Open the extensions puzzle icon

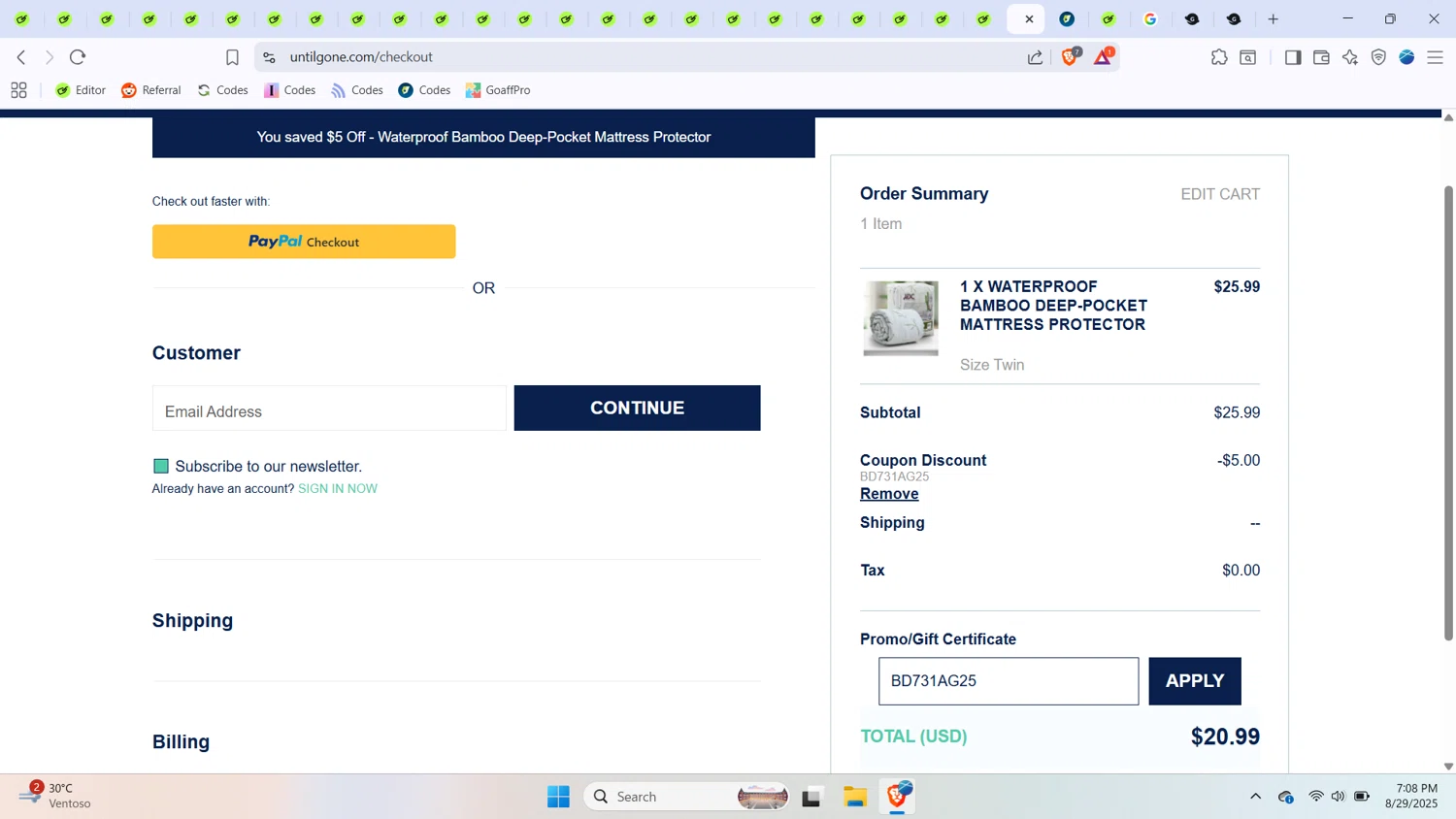[x=1219, y=57]
